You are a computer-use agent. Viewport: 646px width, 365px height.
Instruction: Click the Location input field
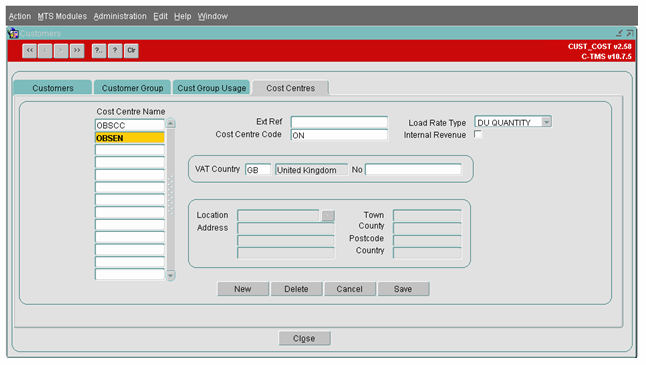pos(278,215)
